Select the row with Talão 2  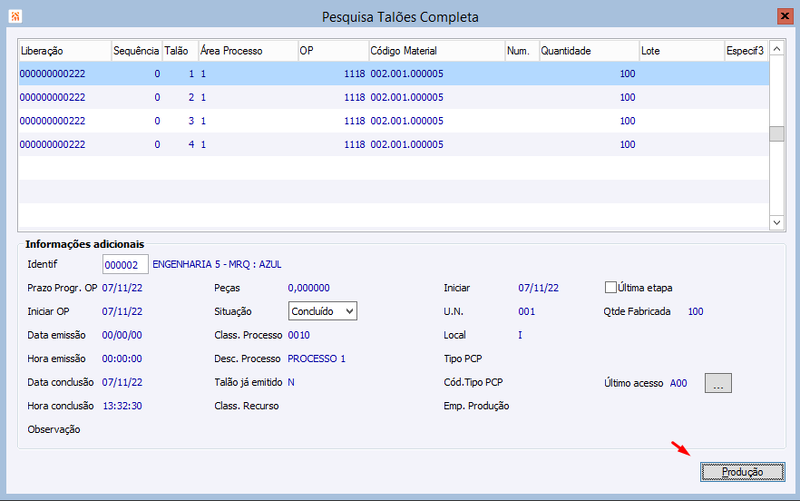[393, 97]
